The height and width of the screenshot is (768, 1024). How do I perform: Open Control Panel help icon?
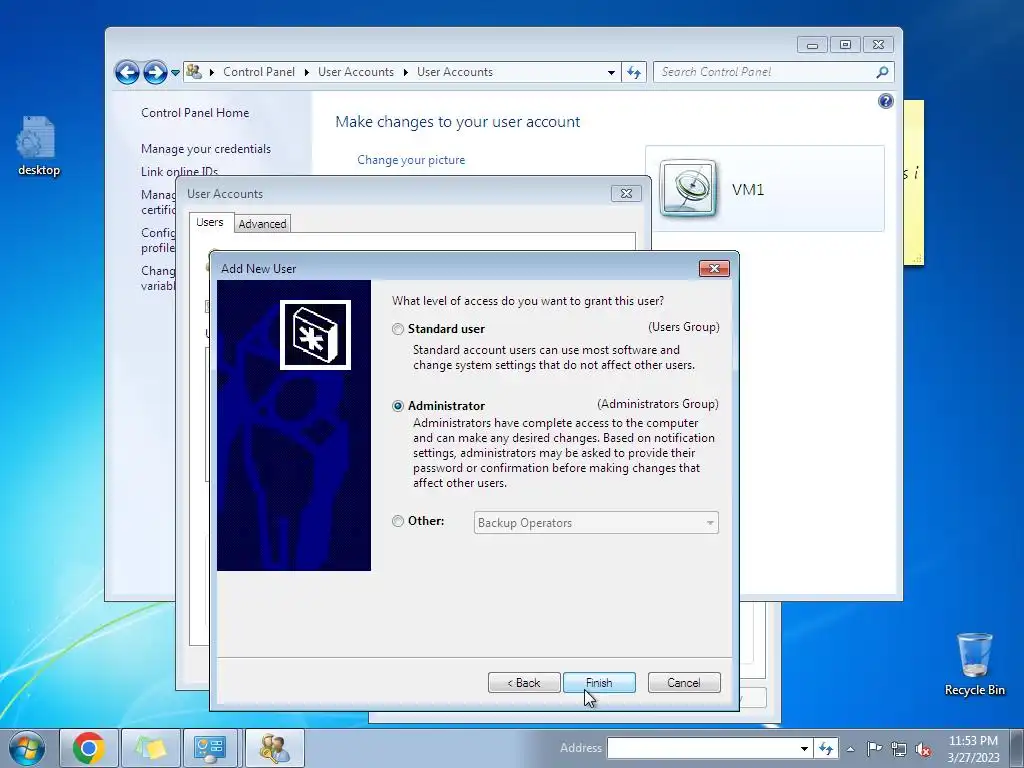pyautogui.click(x=886, y=101)
